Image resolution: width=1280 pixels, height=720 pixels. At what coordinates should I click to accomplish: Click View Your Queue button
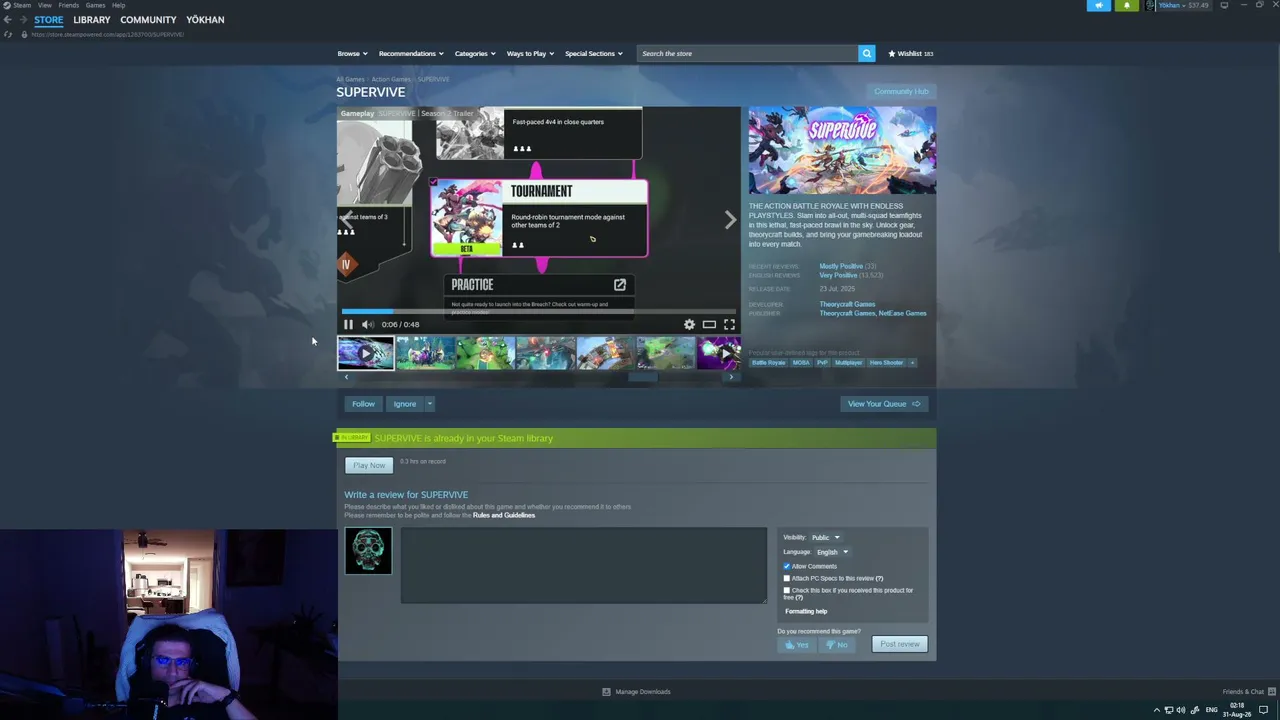(884, 404)
